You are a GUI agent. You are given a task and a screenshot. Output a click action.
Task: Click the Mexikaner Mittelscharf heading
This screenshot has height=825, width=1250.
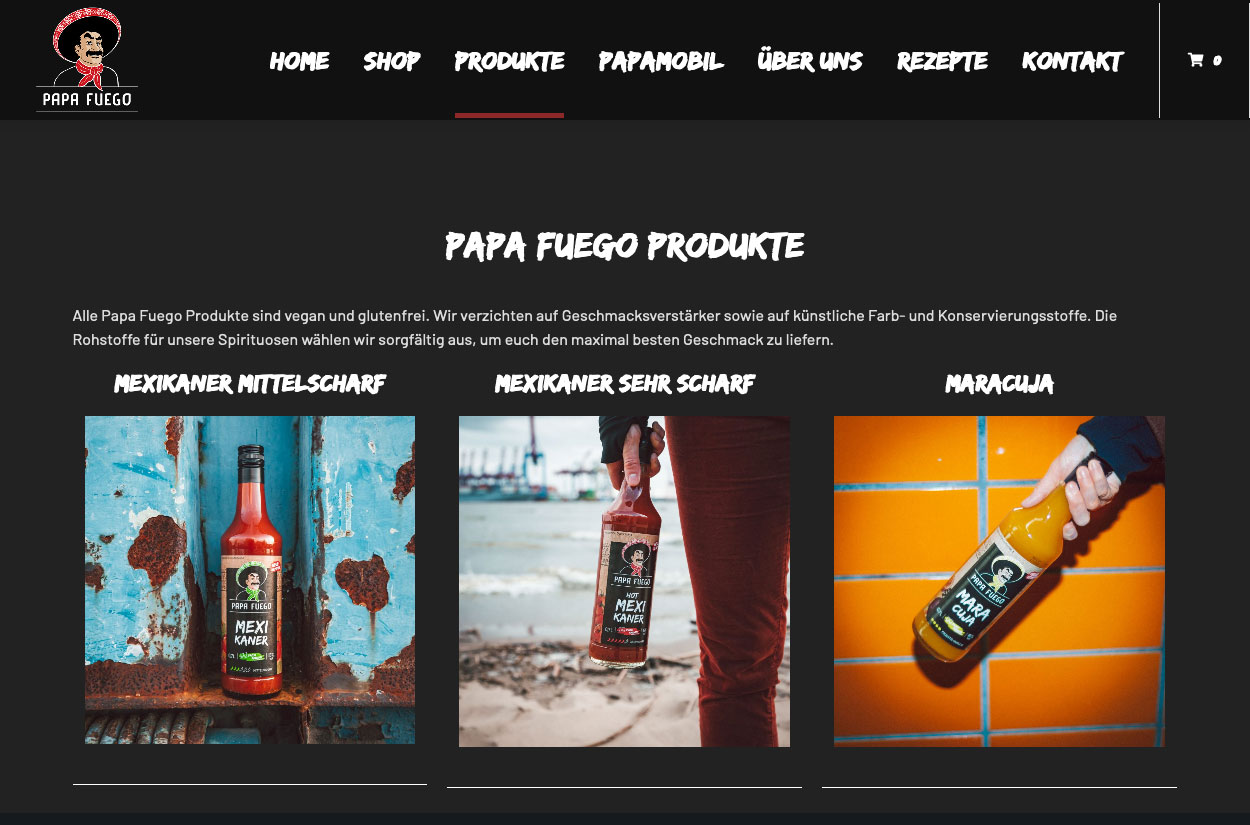(250, 384)
